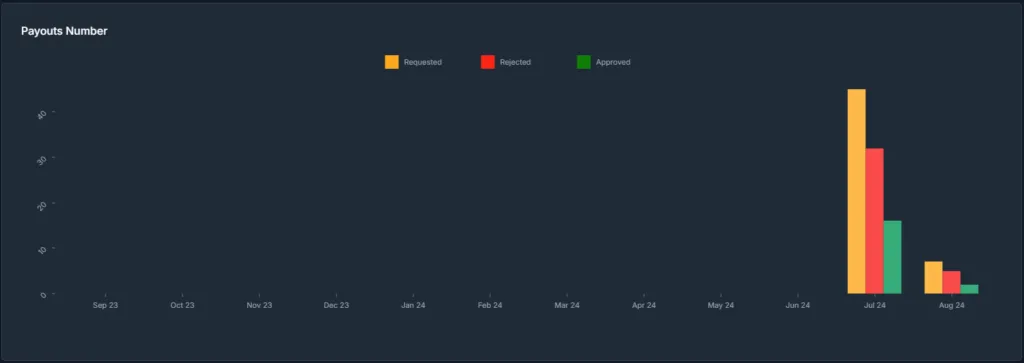
Task: Toggle the Rejected series legend label
Action: [x=515, y=63]
